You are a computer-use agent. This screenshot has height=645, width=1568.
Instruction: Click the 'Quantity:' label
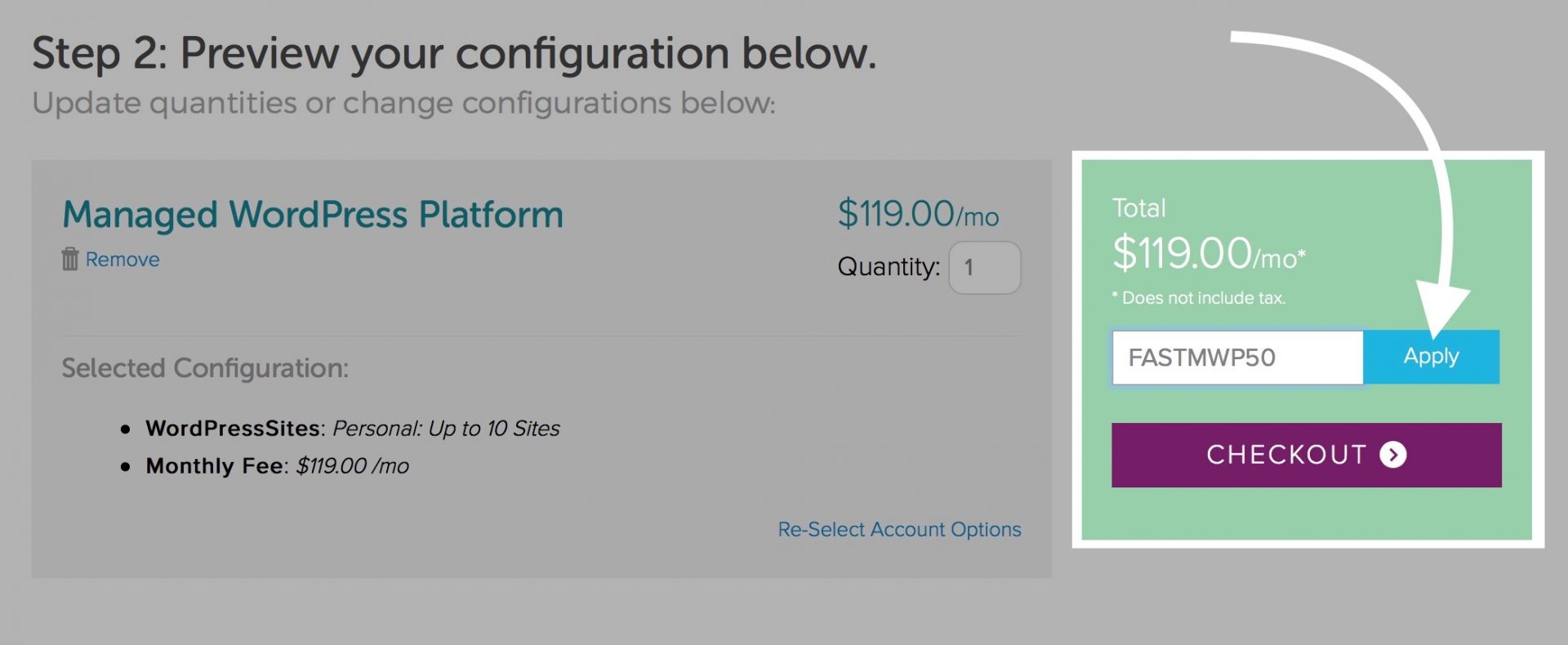pos(889,267)
